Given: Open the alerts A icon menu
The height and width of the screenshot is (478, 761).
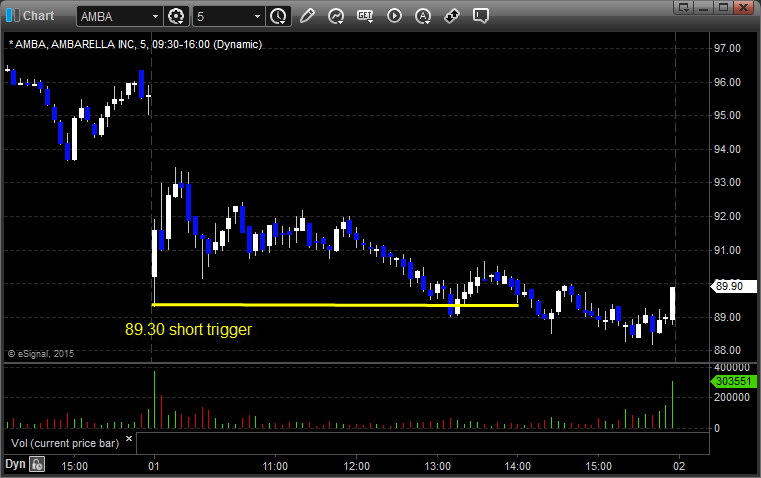Looking at the screenshot, I should 423,16.
